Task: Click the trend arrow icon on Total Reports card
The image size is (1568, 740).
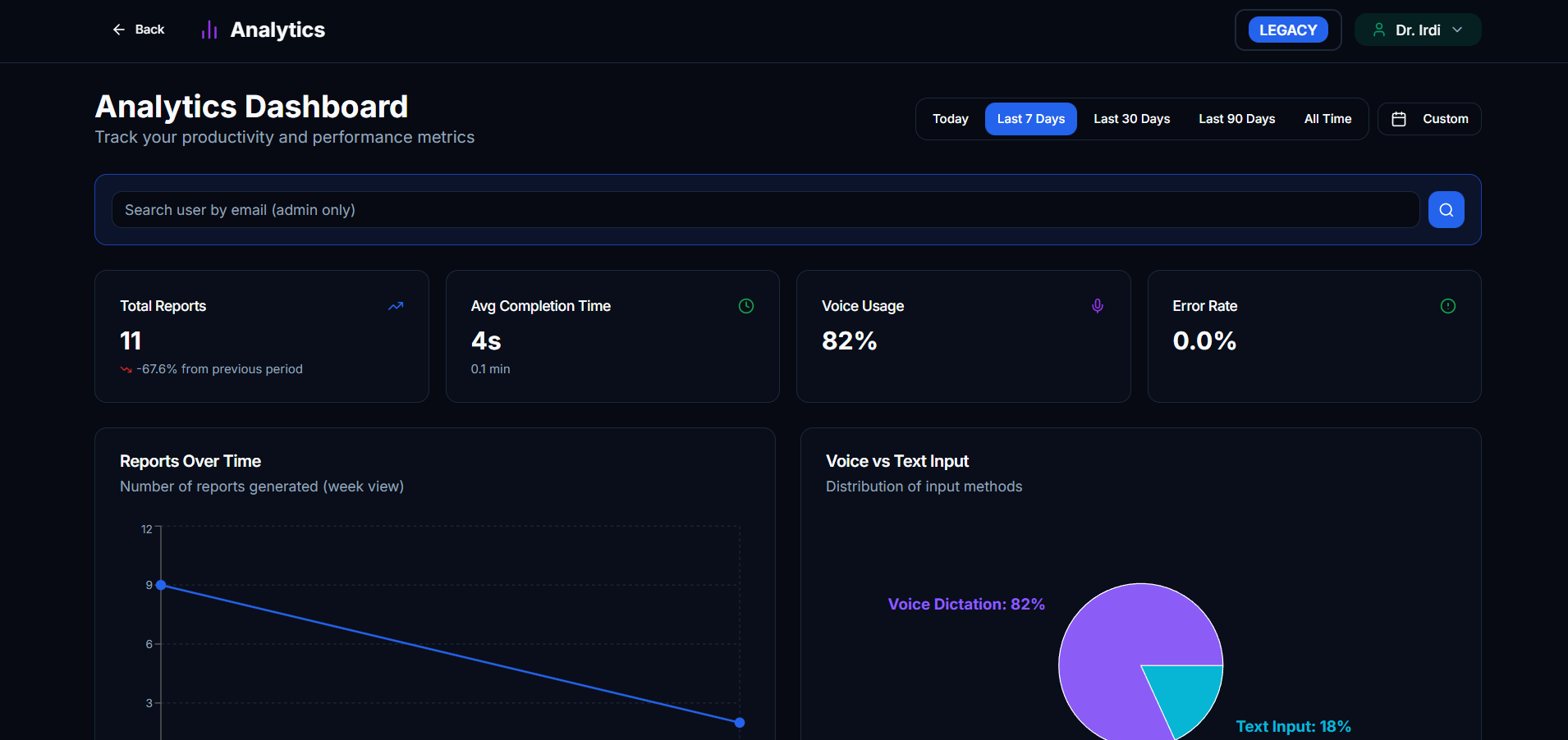Action: (396, 305)
